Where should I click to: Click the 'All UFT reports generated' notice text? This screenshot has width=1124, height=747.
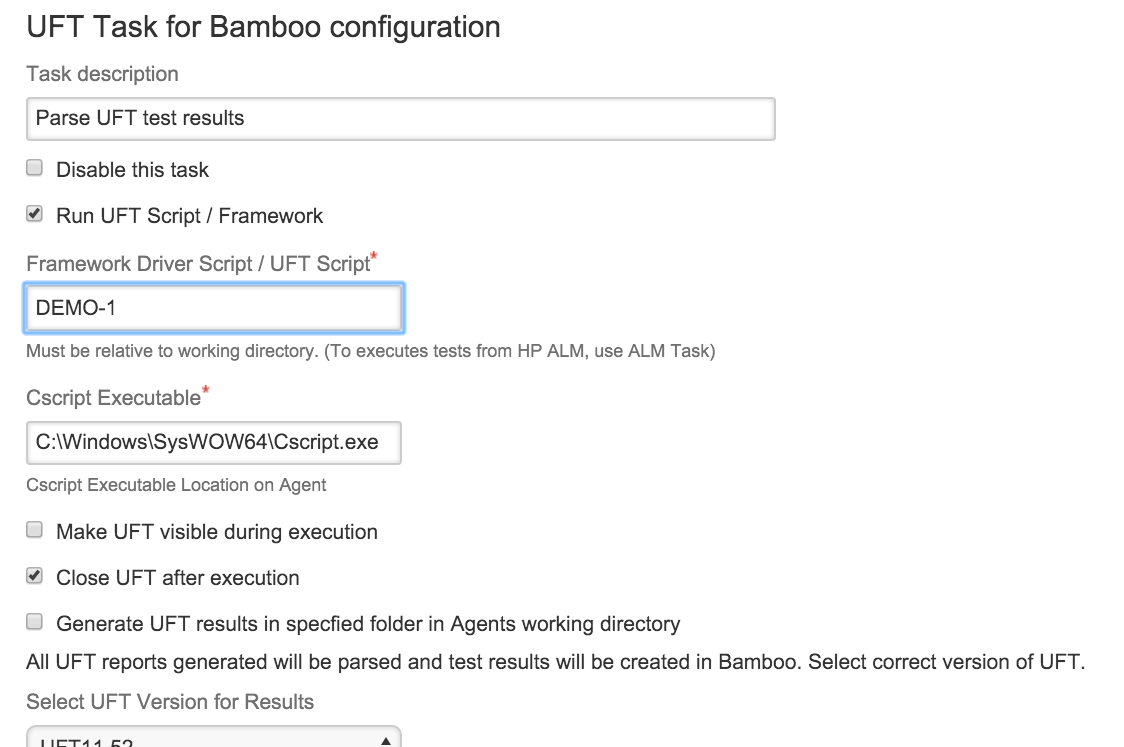click(560, 661)
